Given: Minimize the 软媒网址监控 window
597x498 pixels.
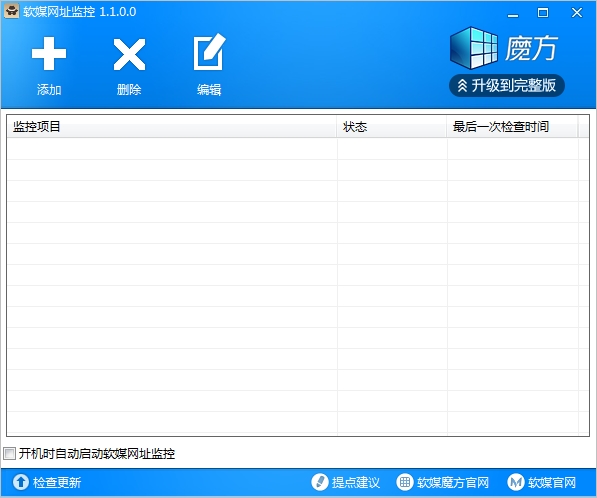Looking at the screenshot, I should (x=513, y=13).
